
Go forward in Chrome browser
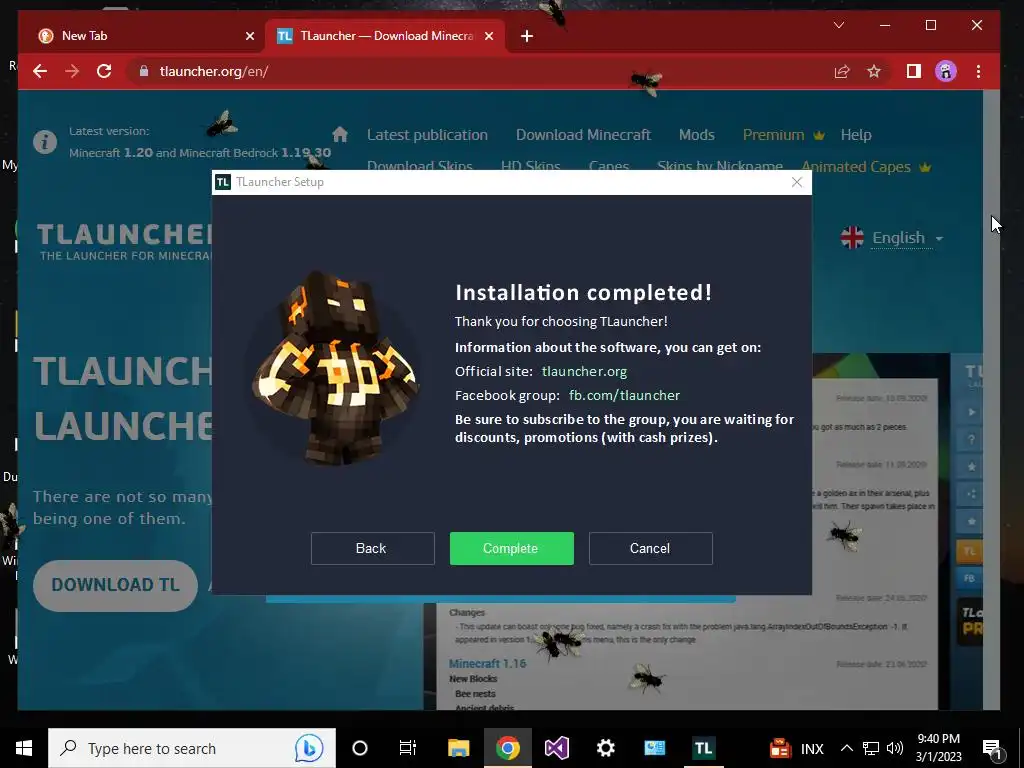click(72, 71)
